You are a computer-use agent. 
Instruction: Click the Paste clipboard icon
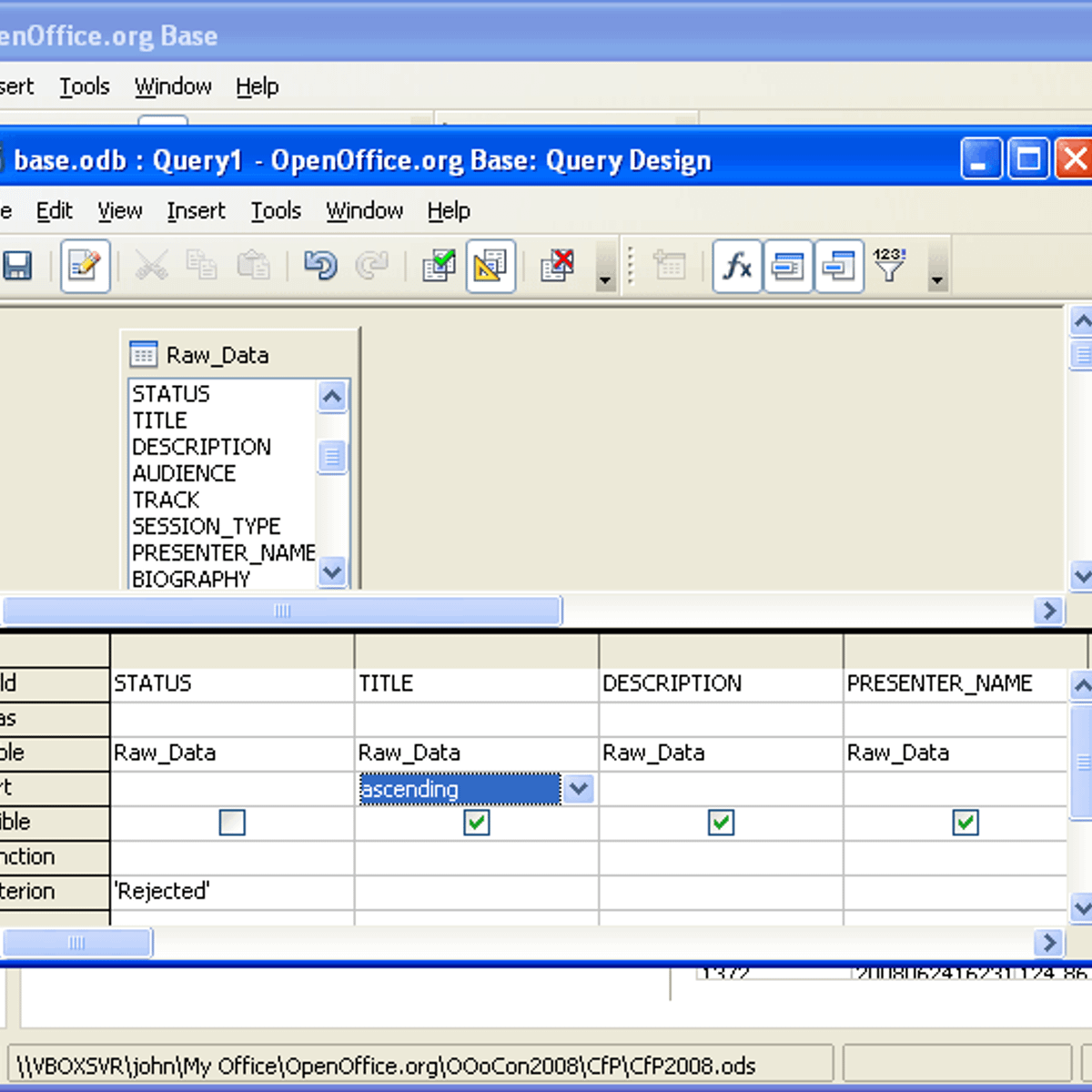(x=254, y=266)
